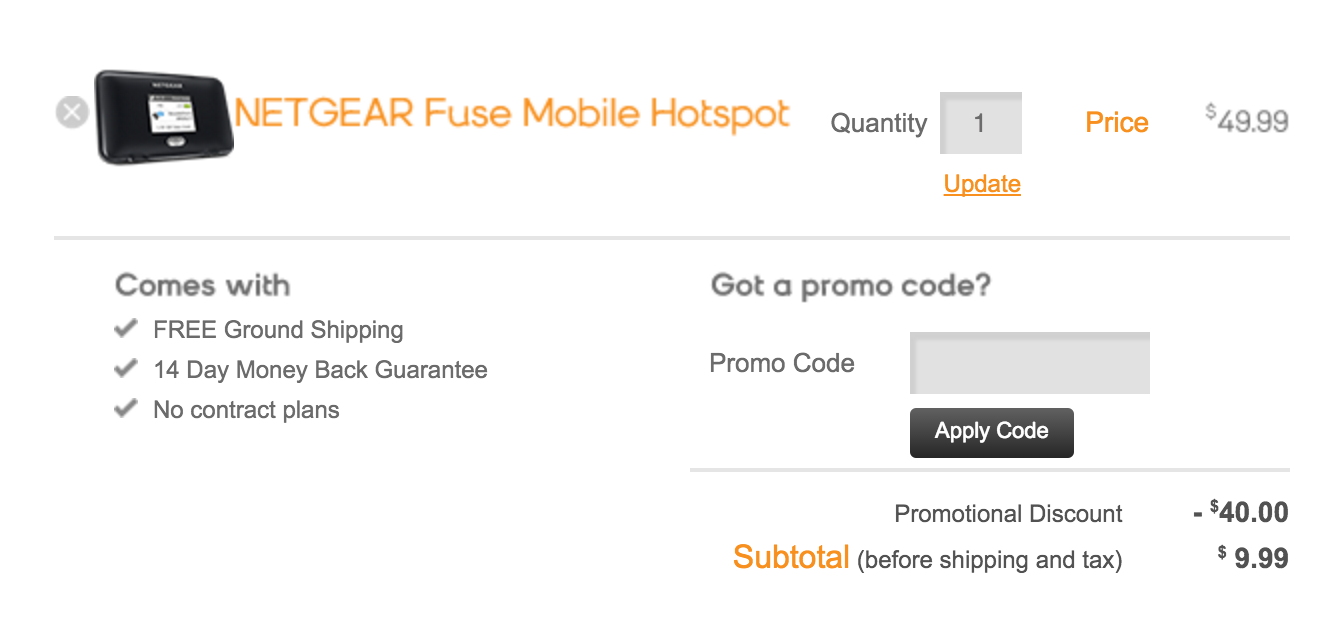Click the orange Price label
This screenshot has height=628, width=1328.
1116,123
